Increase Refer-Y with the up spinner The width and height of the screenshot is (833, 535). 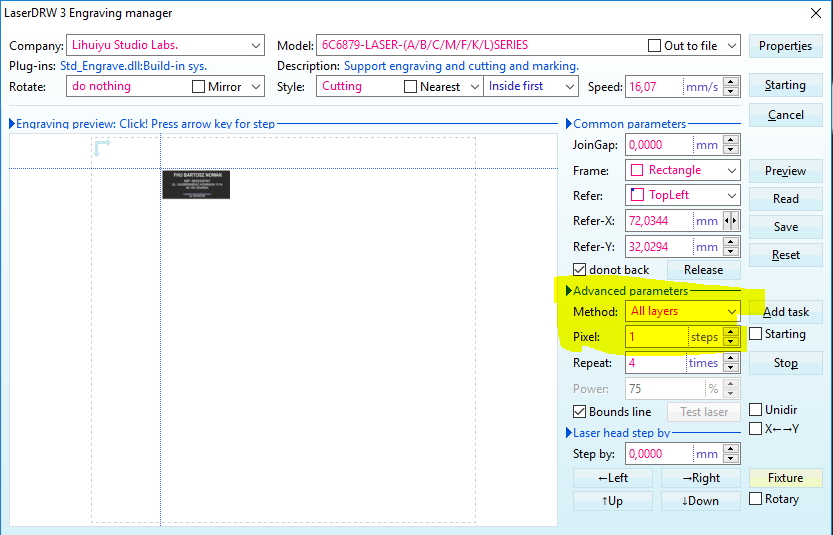pyautogui.click(x=731, y=242)
